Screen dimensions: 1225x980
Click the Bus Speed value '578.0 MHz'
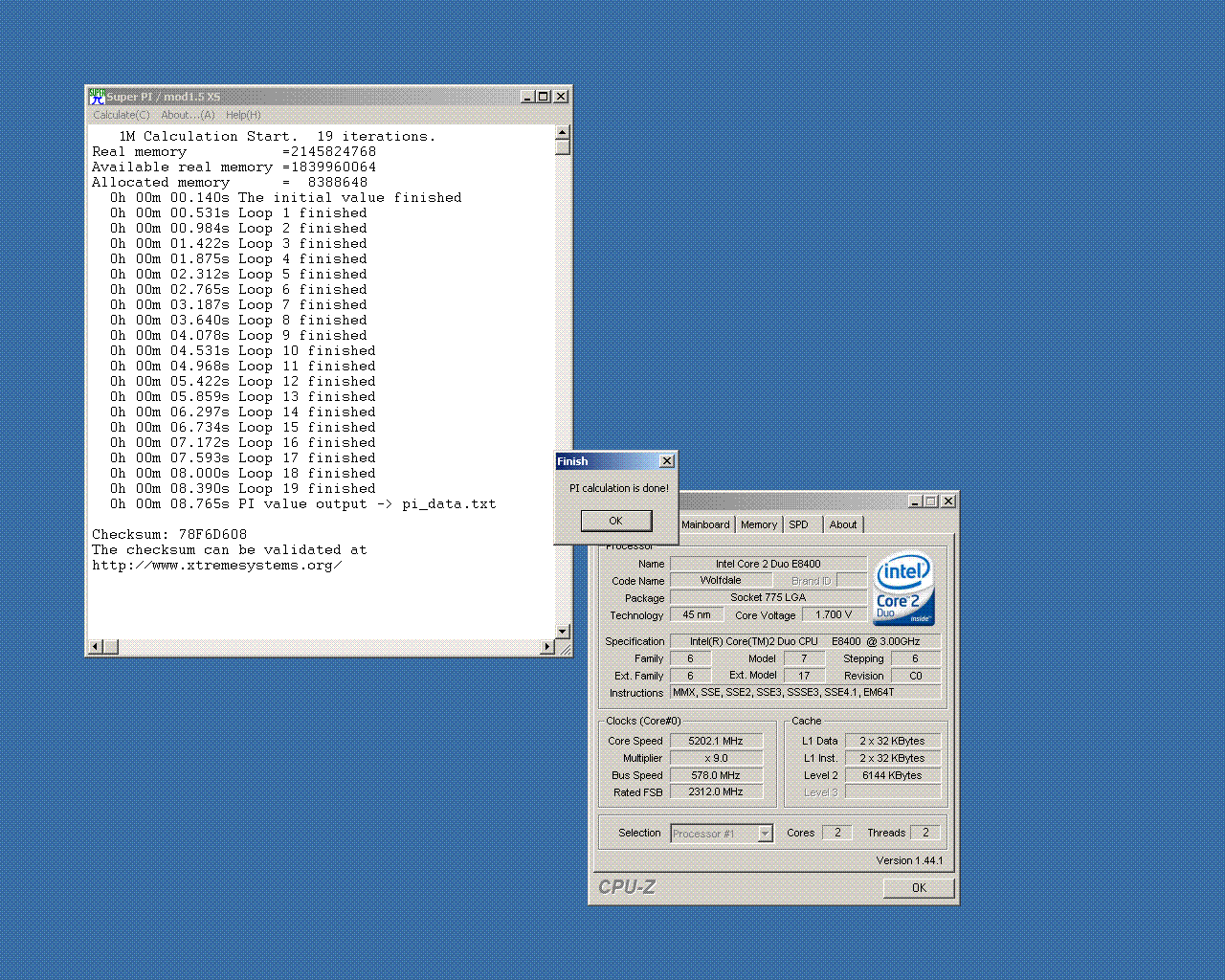tap(716, 775)
